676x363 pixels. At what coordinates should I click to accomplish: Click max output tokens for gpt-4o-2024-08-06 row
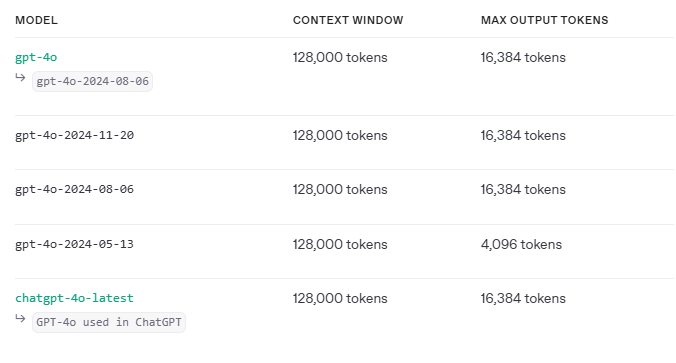(523, 189)
